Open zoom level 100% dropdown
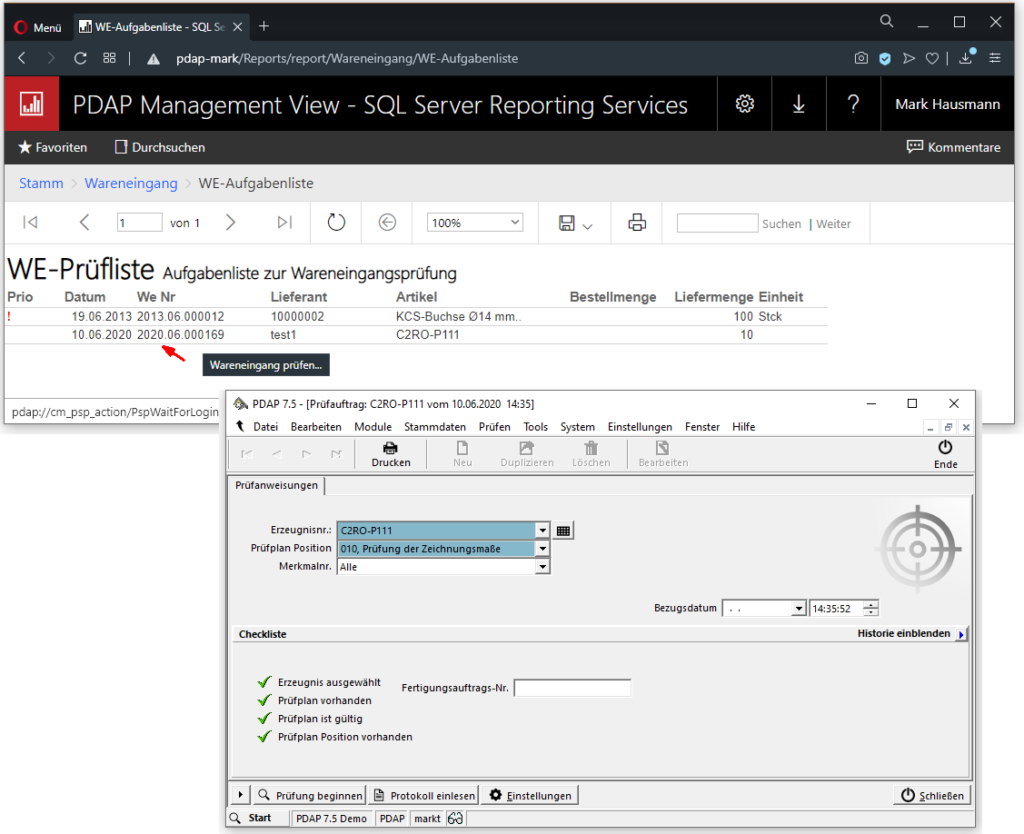The image size is (1024, 834). (475, 223)
